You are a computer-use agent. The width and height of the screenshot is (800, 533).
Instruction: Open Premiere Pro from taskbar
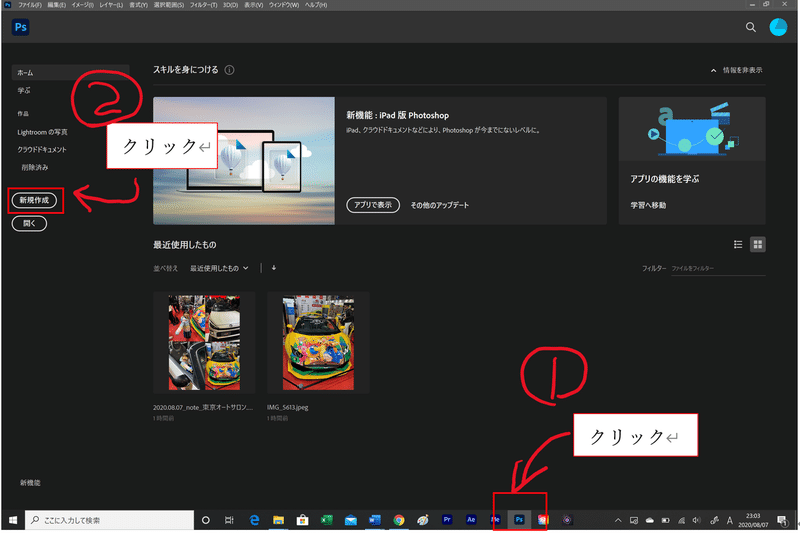click(447, 520)
